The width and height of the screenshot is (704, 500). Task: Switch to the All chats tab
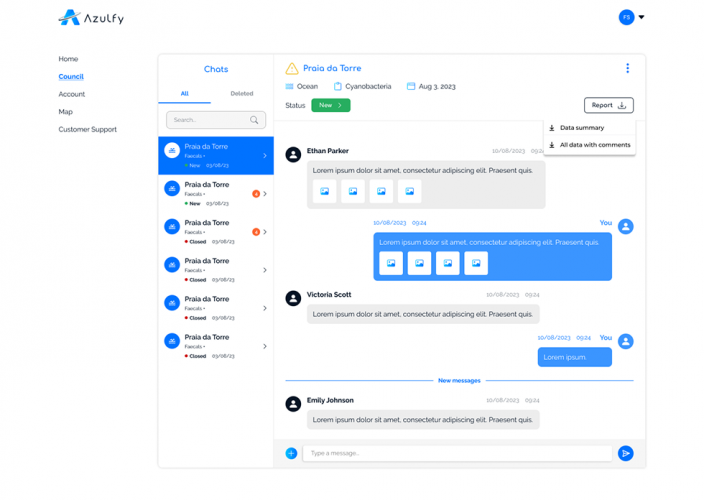(185, 93)
